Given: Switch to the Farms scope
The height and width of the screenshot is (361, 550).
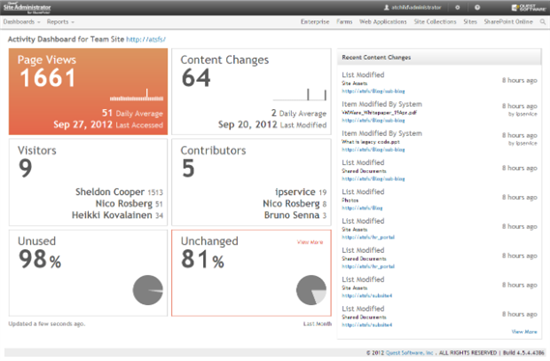Looking at the screenshot, I should coord(344,22).
